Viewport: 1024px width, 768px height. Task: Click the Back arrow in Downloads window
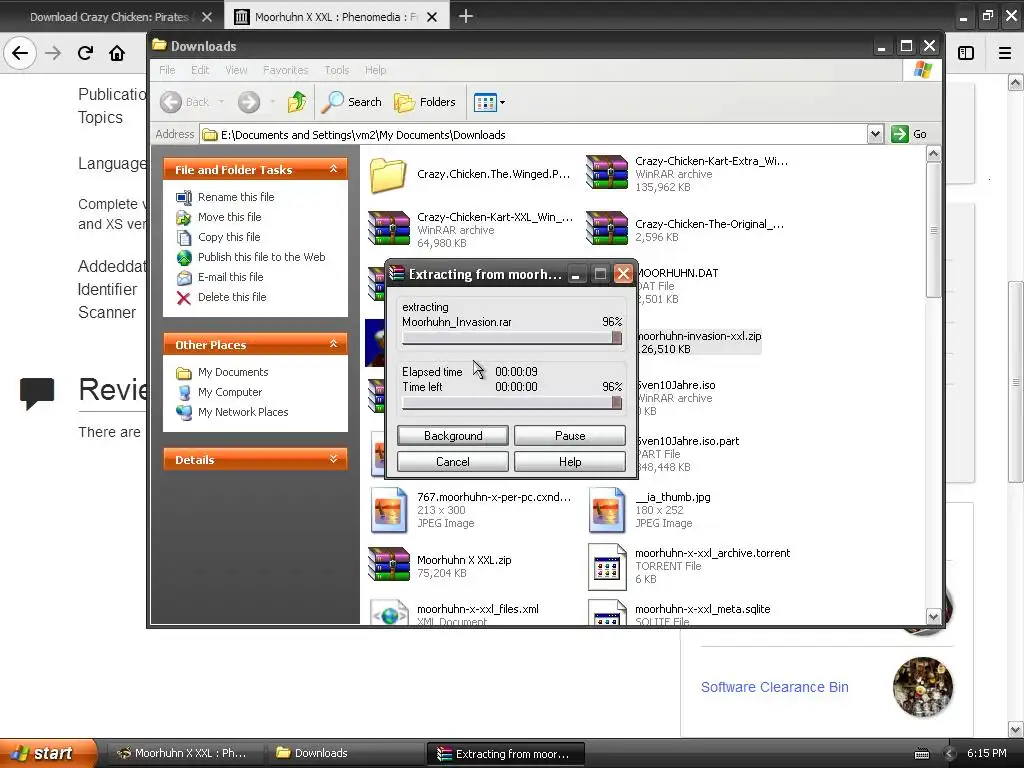click(171, 102)
